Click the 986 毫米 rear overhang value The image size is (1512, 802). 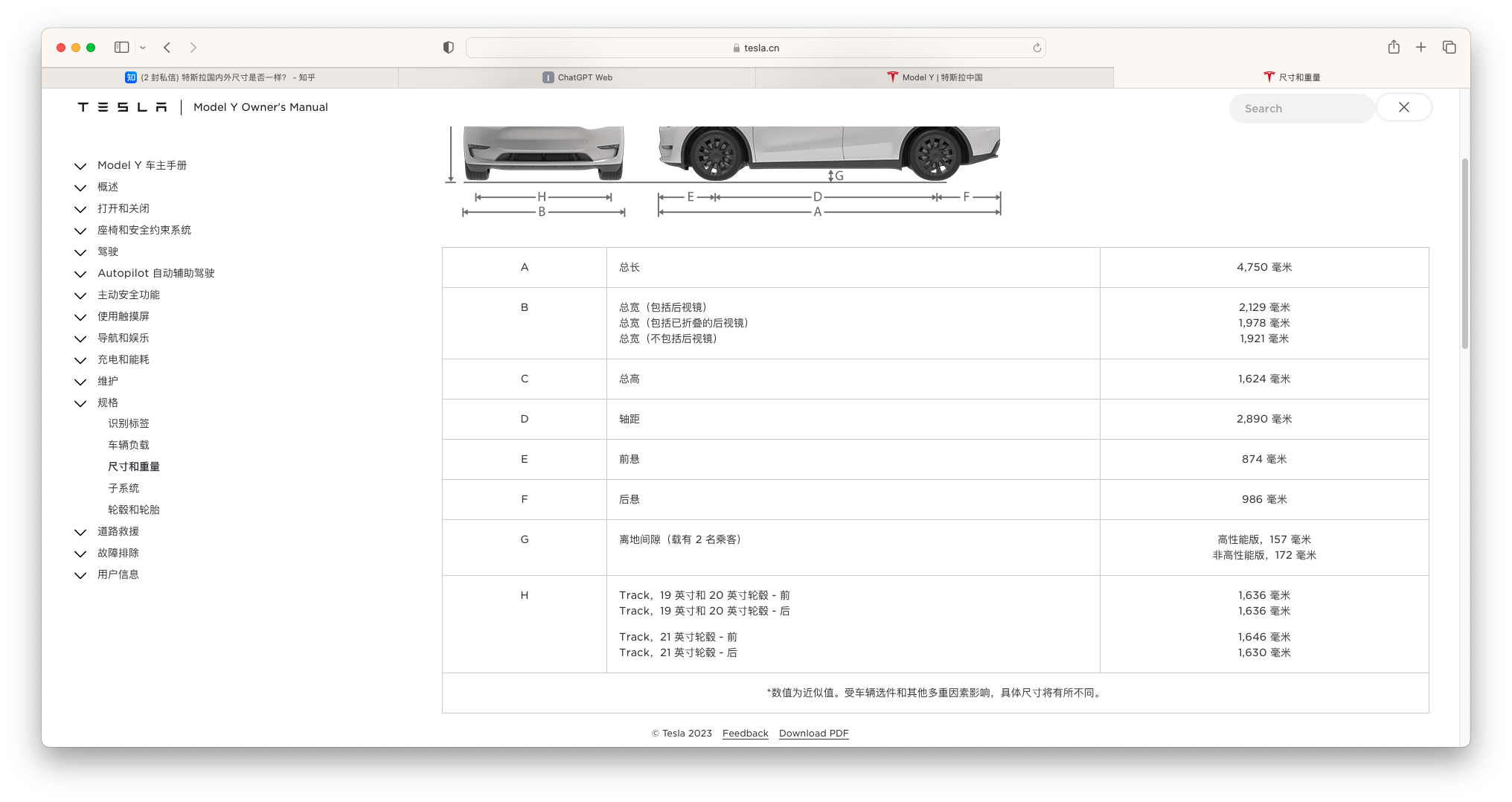coord(1264,499)
